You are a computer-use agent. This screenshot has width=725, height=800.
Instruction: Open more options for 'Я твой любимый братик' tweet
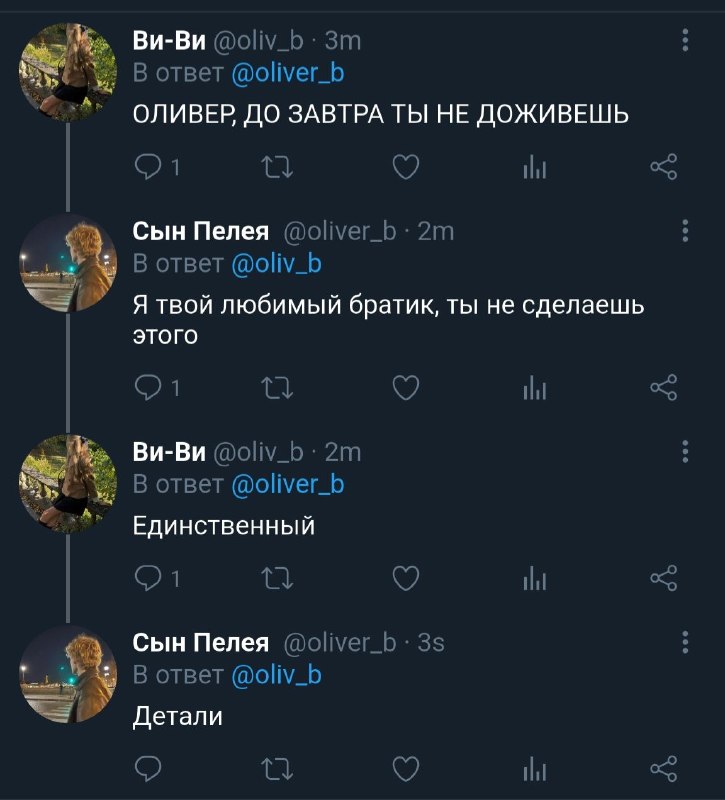pyautogui.click(x=685, y=231)
